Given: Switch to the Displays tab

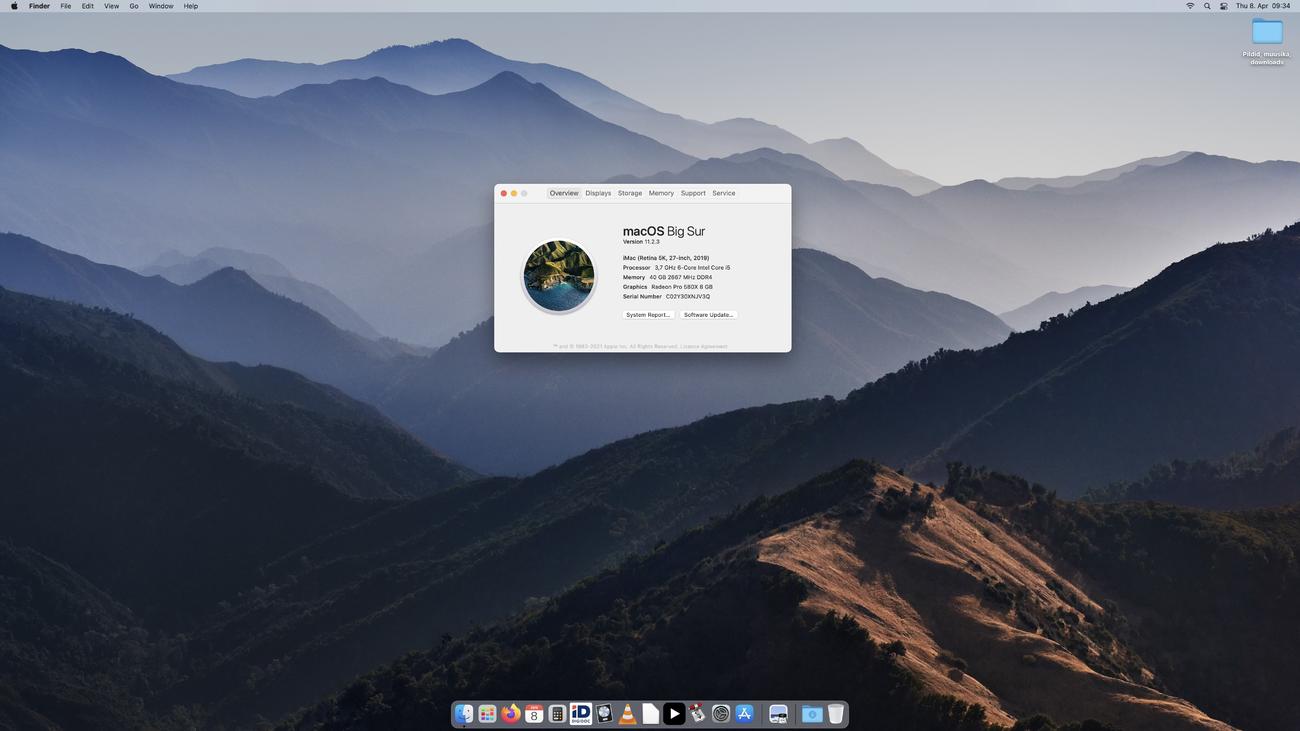Looking at the screenshot, I should point(598,193).
